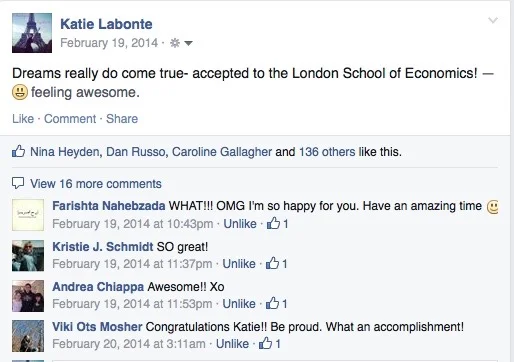Open Caroline Gallagher's profile link

[222, 152]
